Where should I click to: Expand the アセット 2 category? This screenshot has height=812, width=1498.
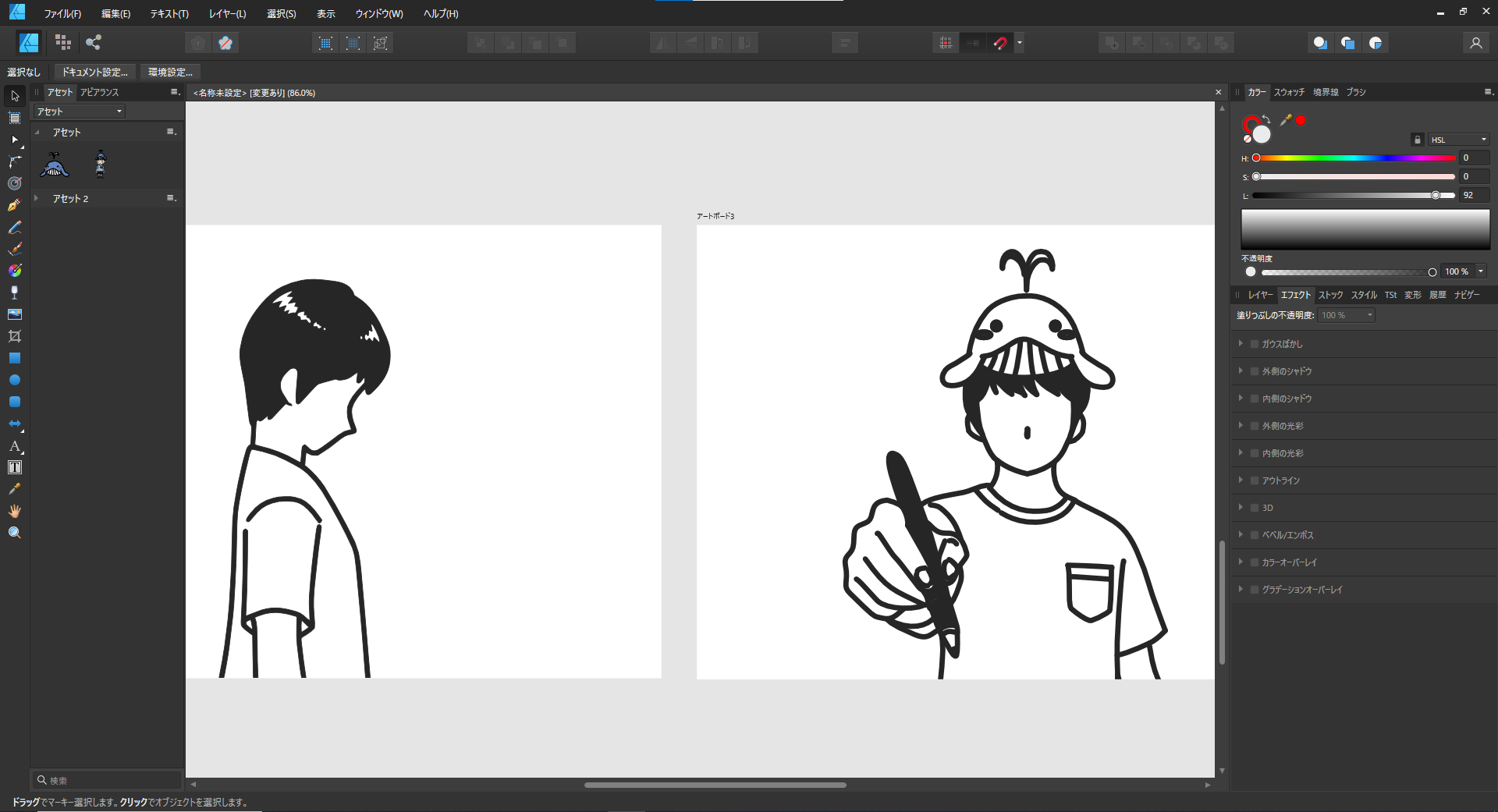37,198
